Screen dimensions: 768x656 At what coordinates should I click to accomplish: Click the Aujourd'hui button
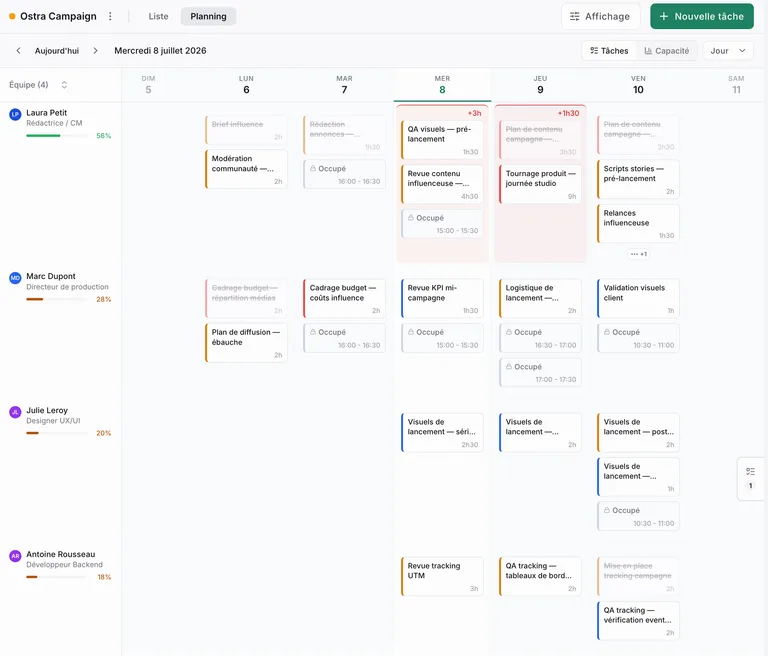pyautogui.click(x=57, y=50)
